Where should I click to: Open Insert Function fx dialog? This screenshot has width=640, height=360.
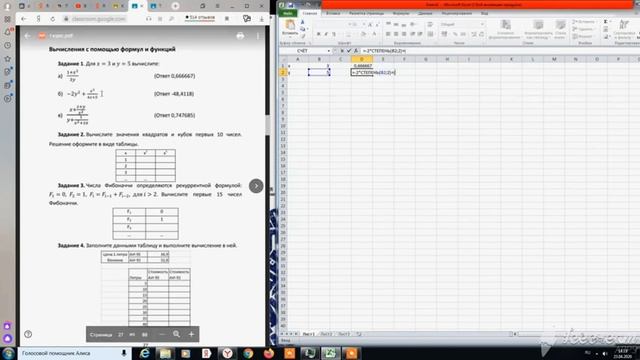(x=356, y=51)
